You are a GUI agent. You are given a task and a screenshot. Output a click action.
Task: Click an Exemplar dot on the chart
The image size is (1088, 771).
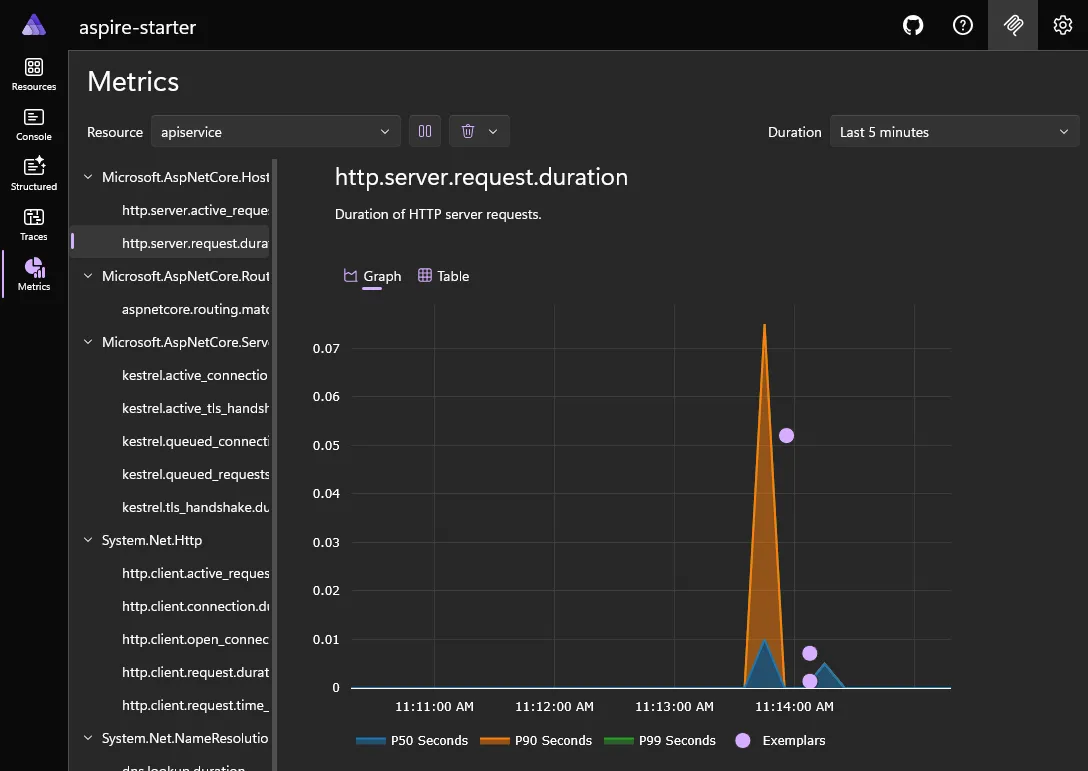tap(786, 435)
